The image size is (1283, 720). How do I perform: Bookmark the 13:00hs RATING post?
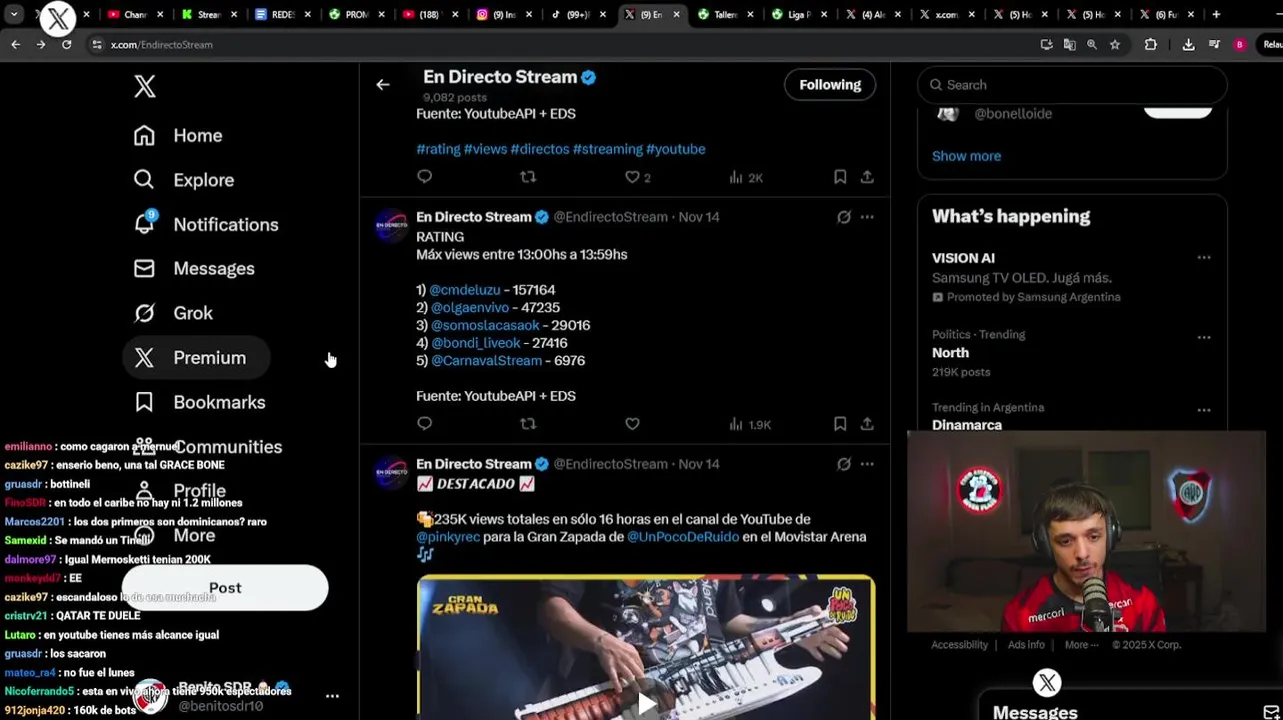point(840,424)
